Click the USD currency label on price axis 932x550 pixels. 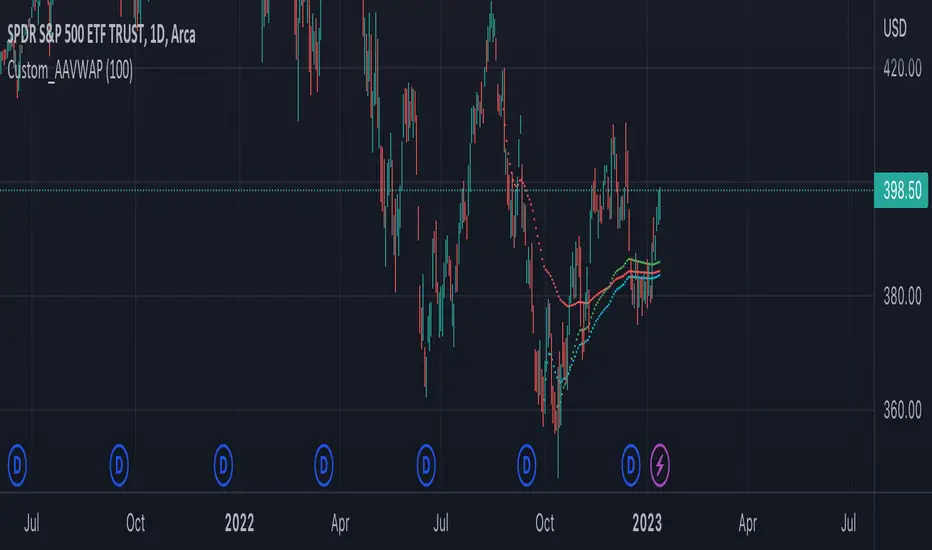tap(895, 28)
